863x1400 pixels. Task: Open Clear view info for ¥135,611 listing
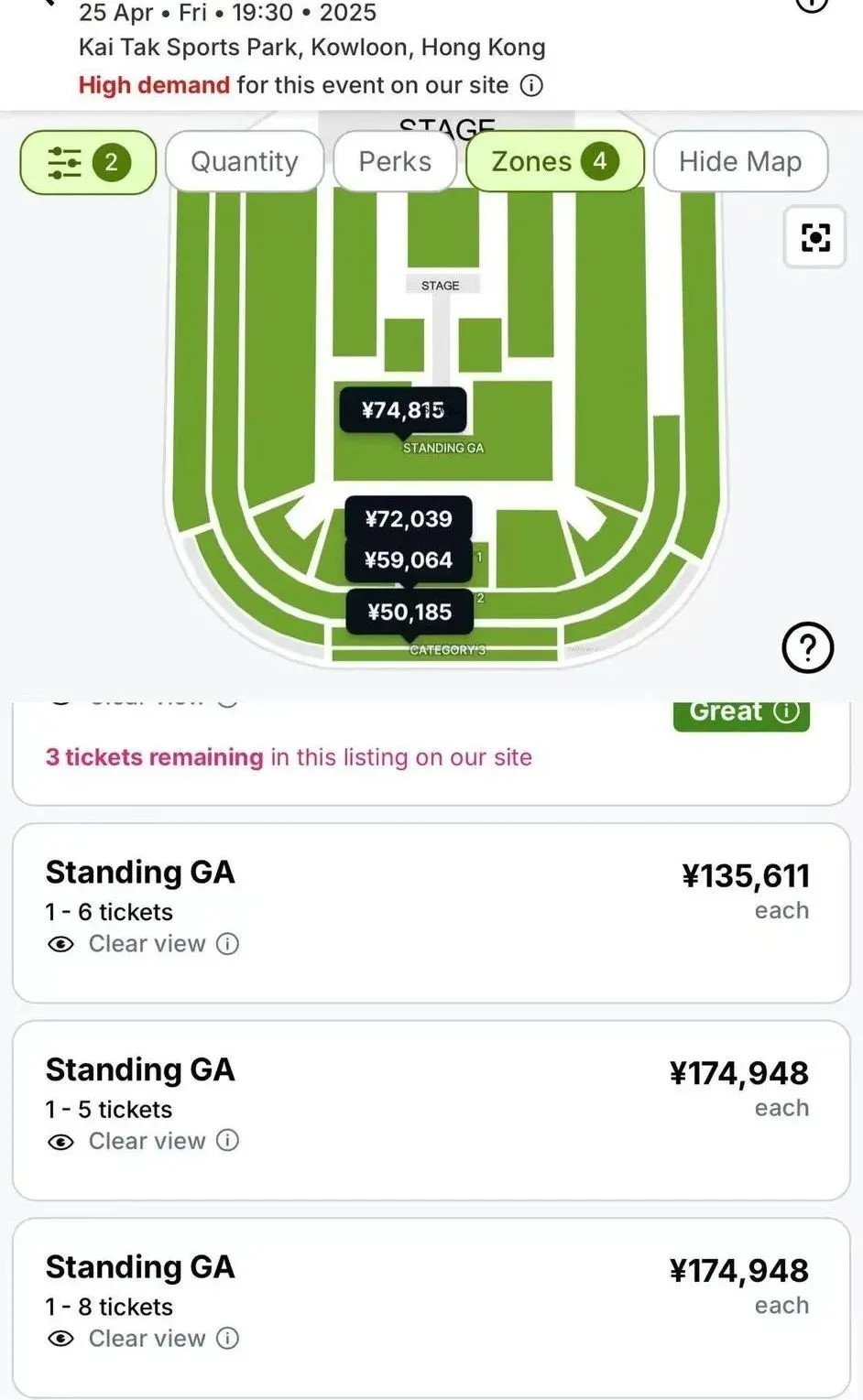coord(228,944)
